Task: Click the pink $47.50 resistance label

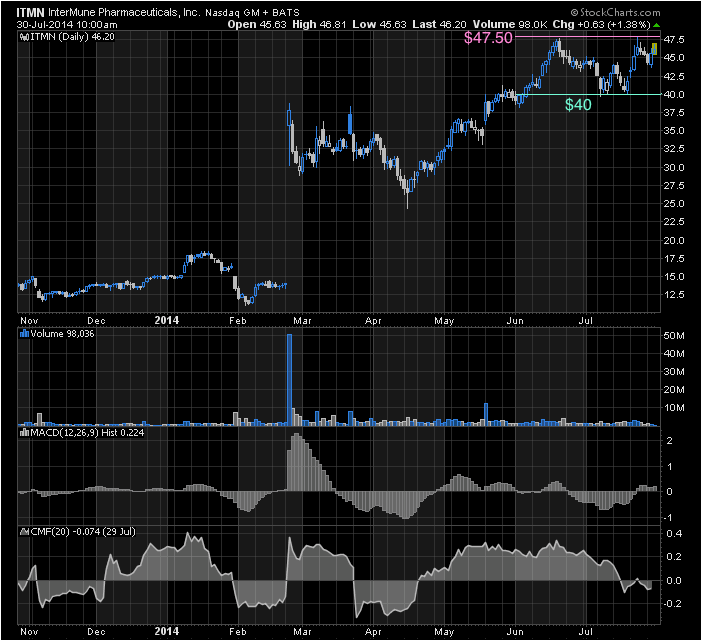Action: [x=488, y=38]
